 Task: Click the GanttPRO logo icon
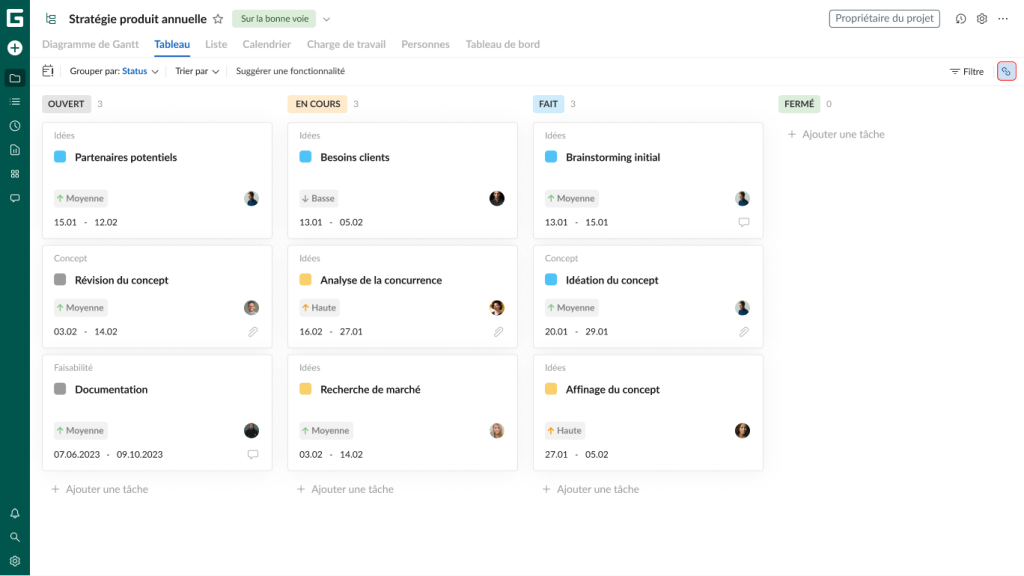tap(14, 18)
